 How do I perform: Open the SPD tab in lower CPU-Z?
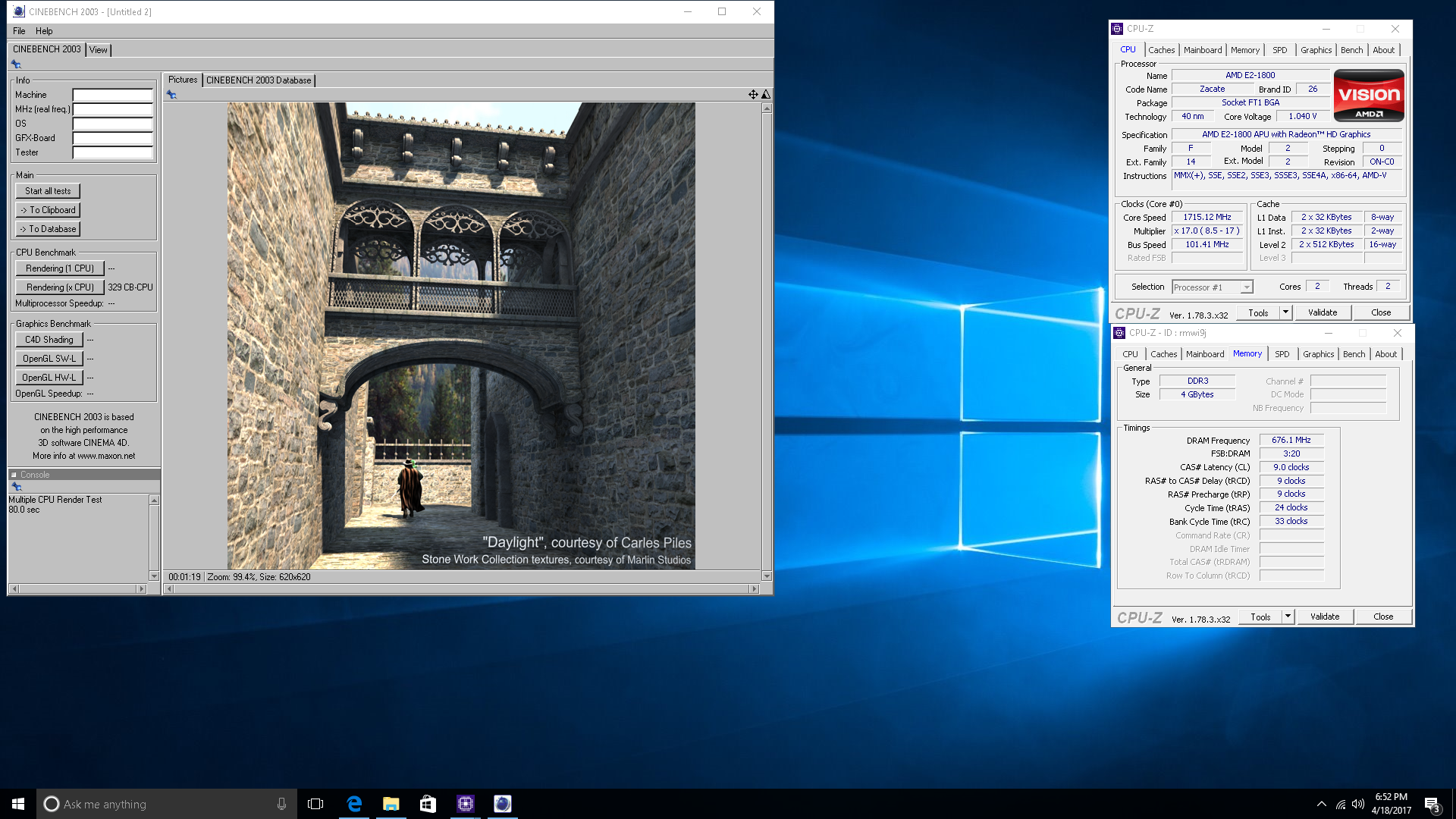tap(1282, 354)
